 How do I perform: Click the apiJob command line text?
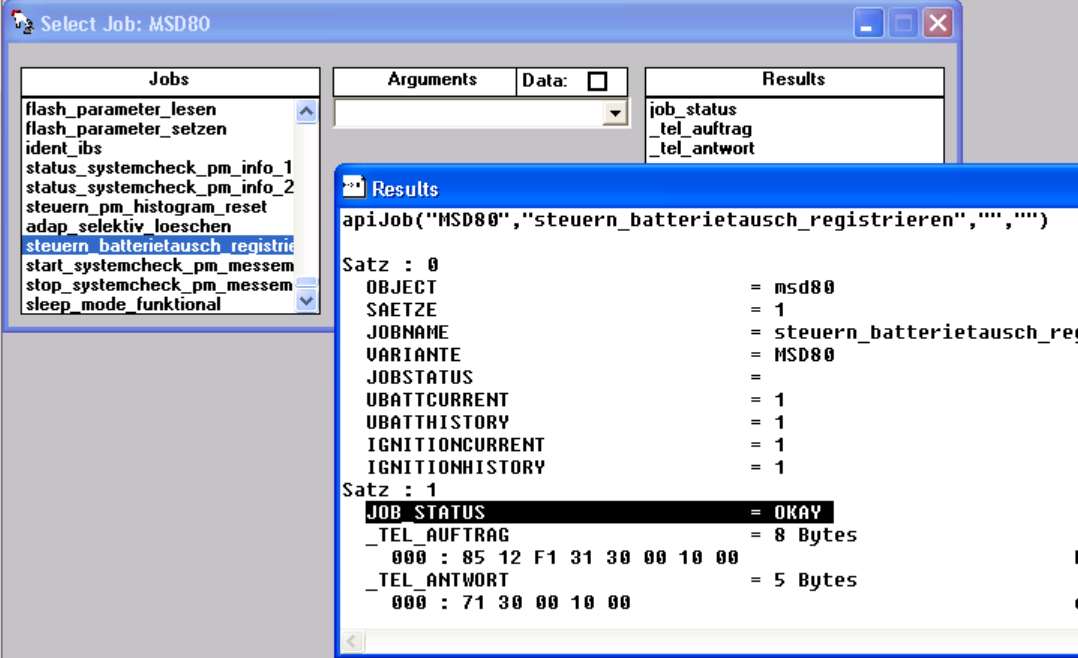click(695, 220)
